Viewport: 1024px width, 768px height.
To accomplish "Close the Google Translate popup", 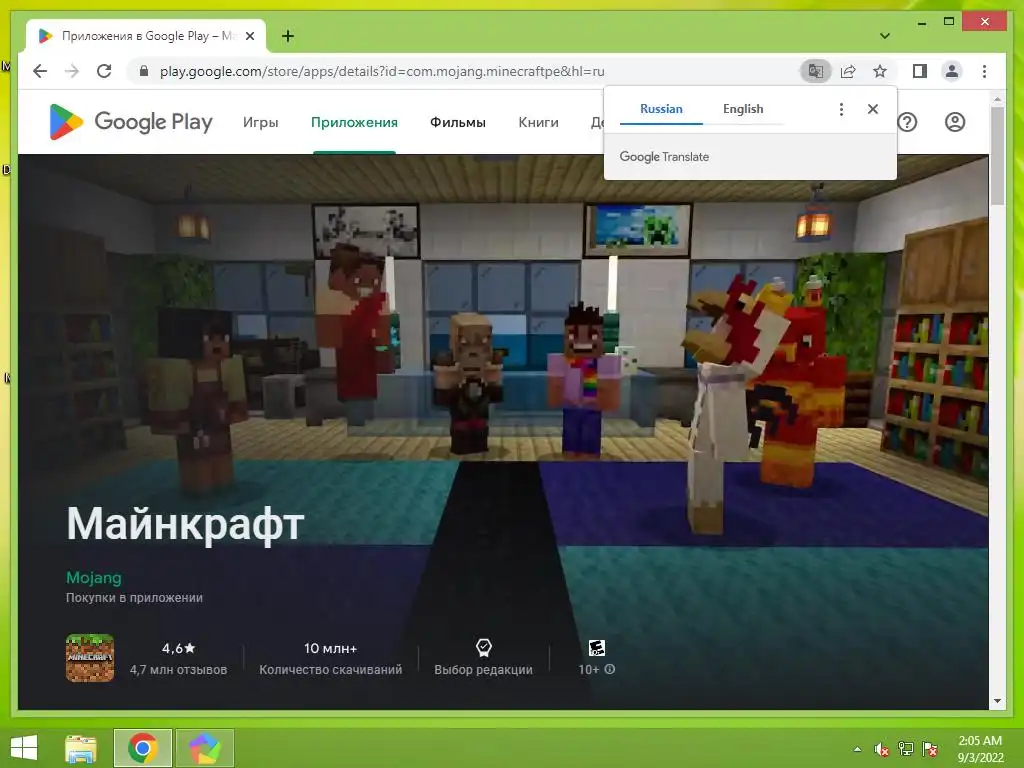I will 872,109.
